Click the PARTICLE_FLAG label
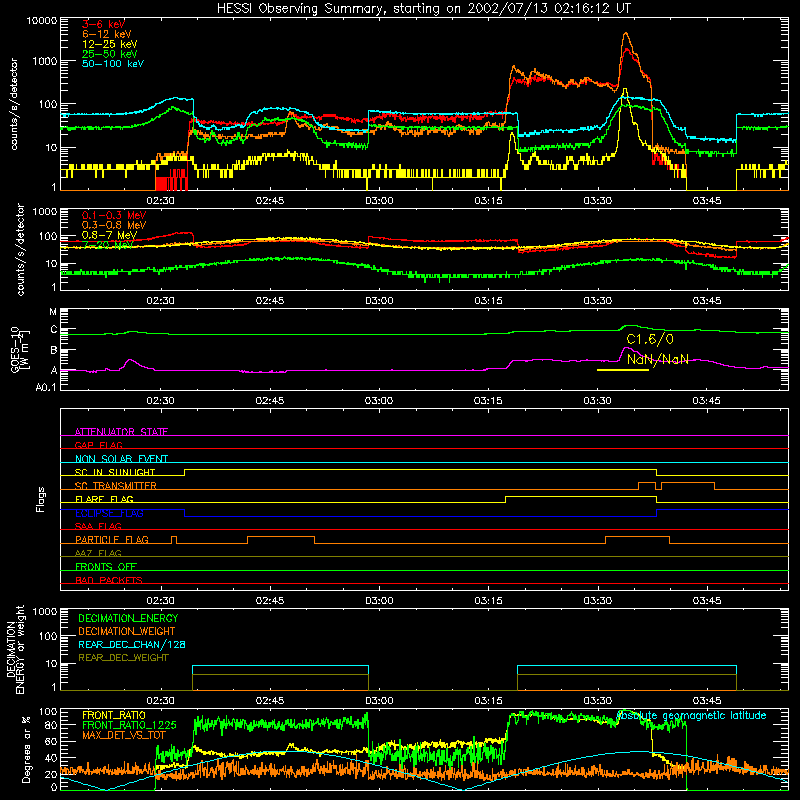Image resolution: width=800 pixels, height=800 pixels. coord(112,539)
